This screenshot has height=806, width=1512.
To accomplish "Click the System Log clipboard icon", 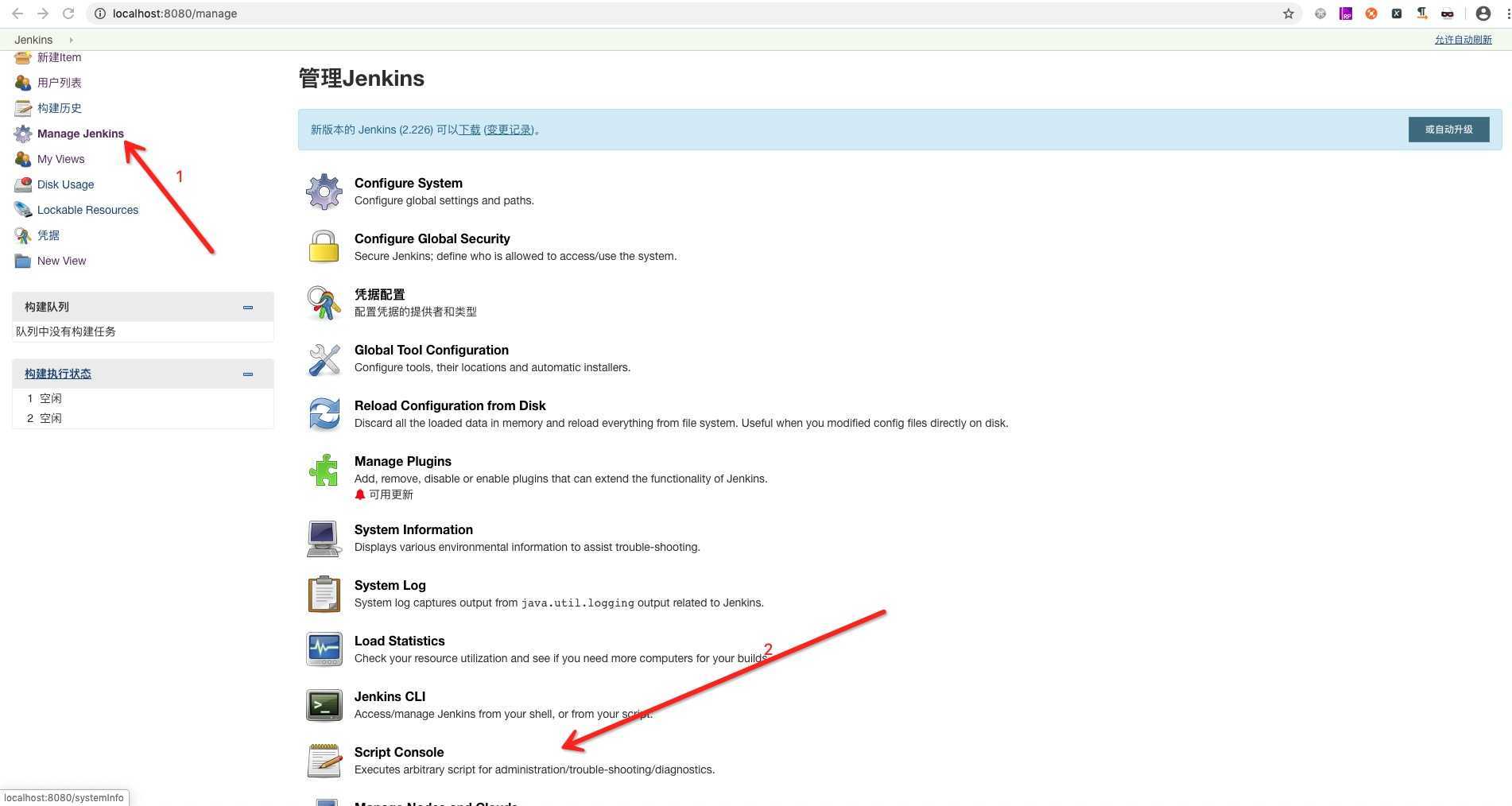I will click(x=324, y=594).
